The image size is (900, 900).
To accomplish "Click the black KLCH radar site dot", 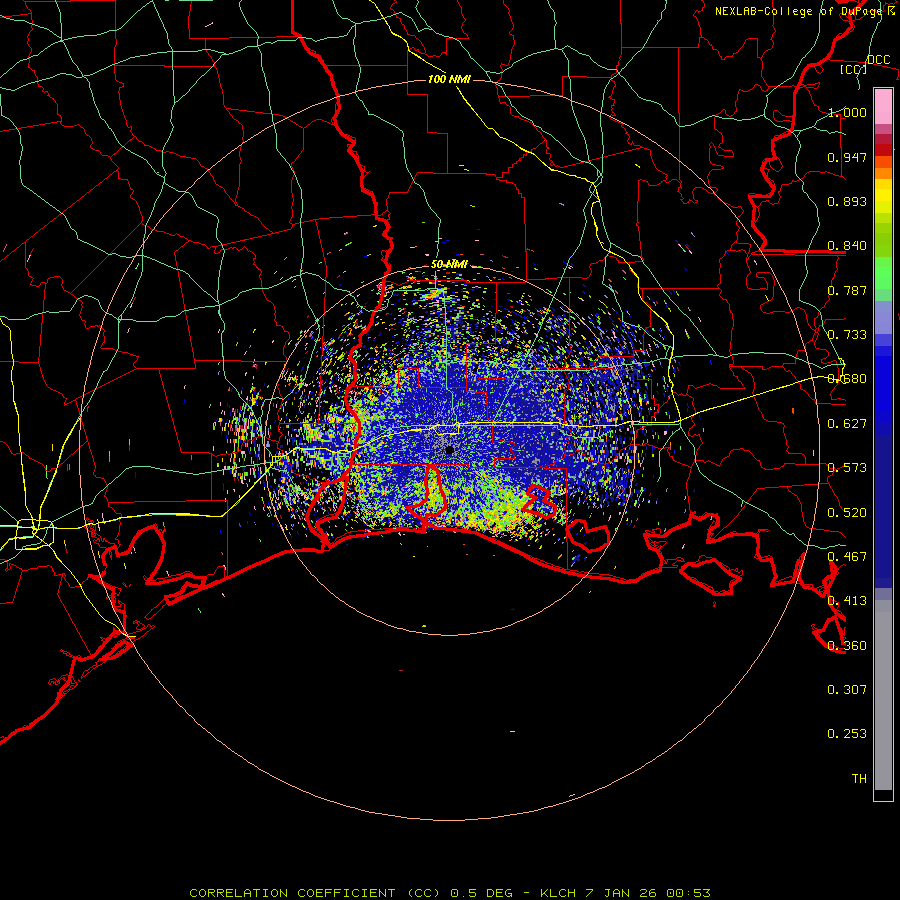I will tap(450, 450).
